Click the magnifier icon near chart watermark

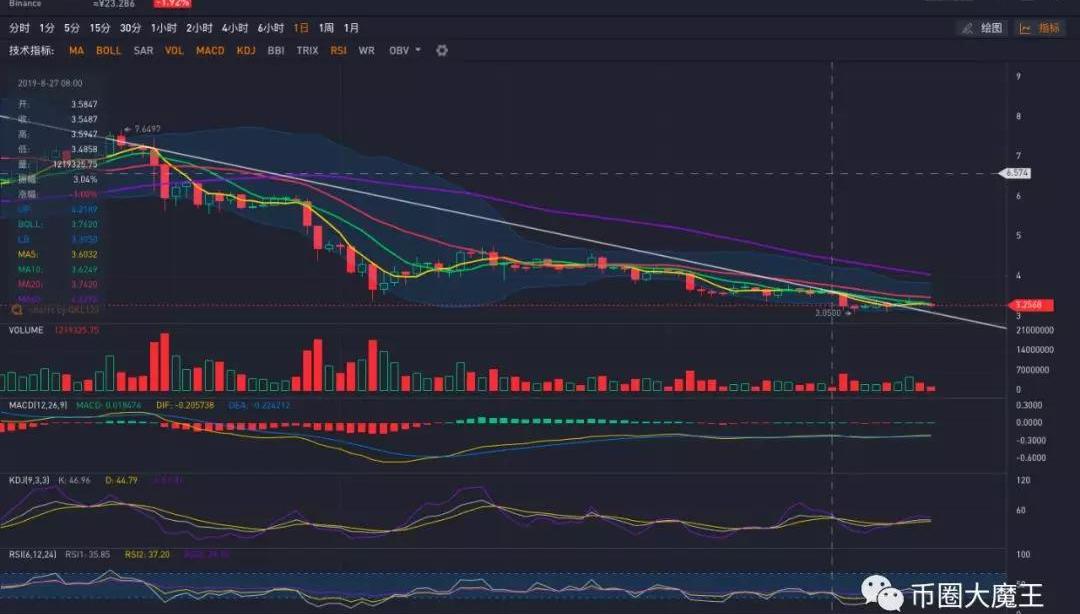pyautogui.click(x=18, y=310)
